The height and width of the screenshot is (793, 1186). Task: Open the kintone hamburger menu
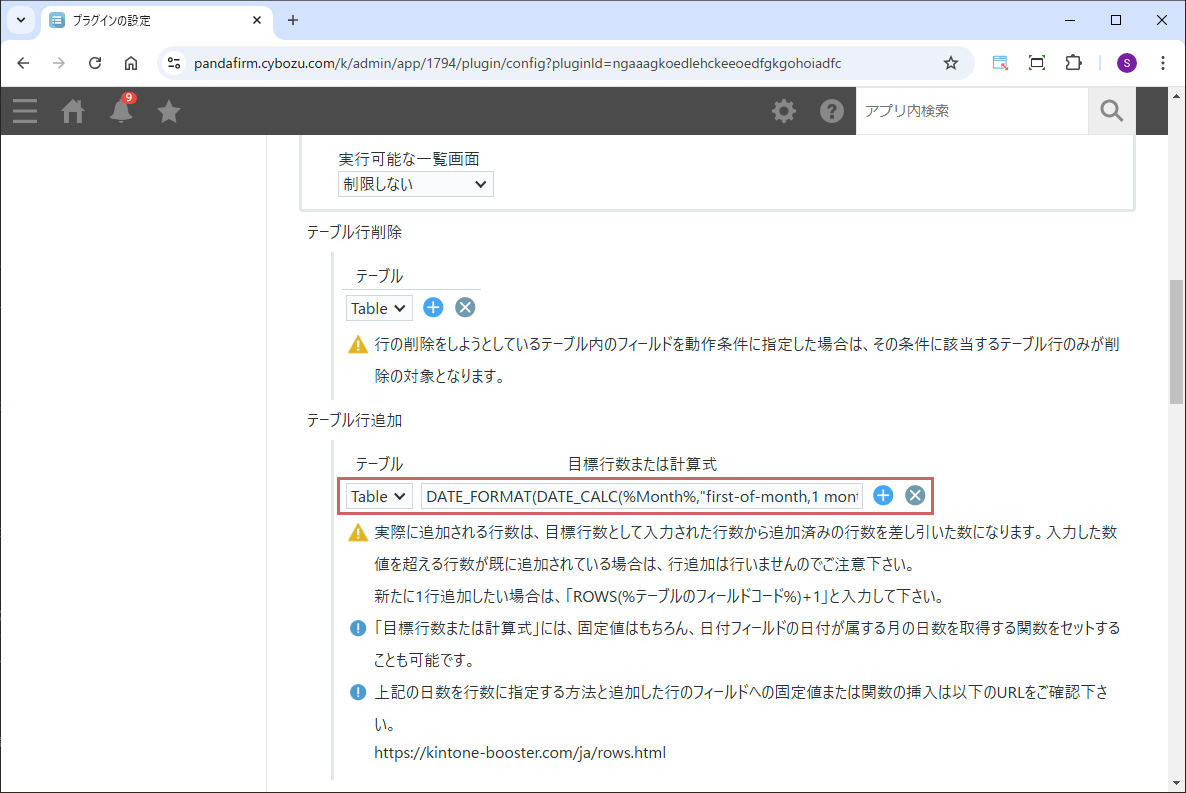tap(25, 111)
